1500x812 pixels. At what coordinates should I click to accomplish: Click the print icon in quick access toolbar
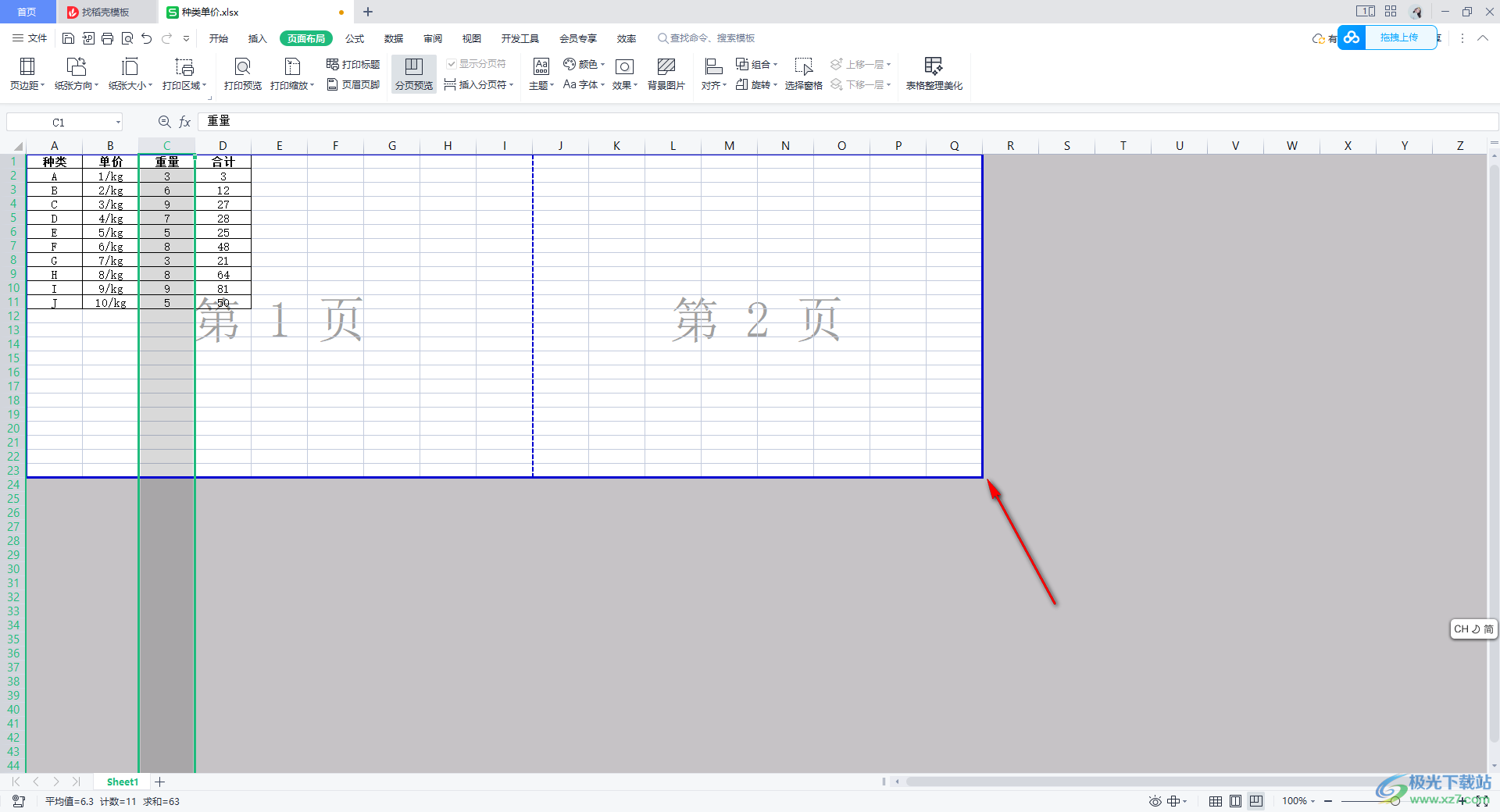pos(108,38)
